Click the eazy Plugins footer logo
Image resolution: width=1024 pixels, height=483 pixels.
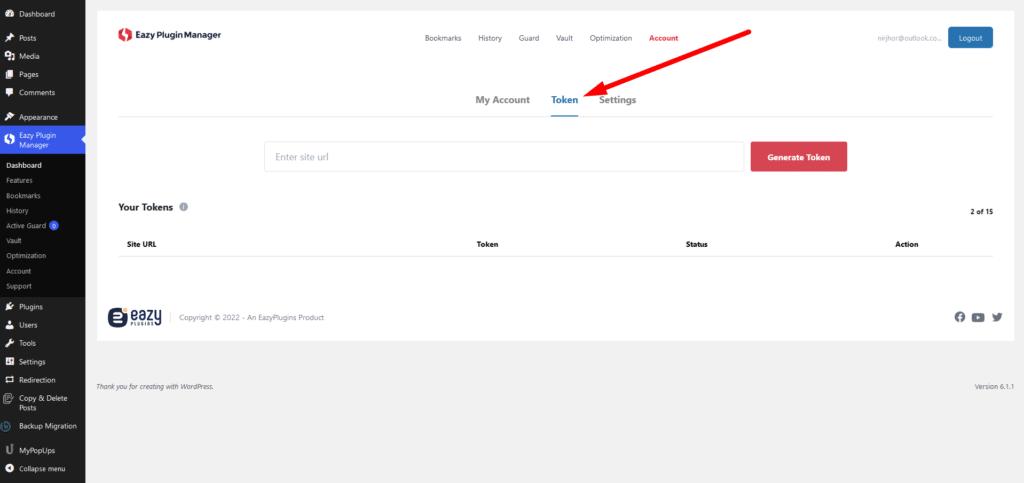coord(135,317)
